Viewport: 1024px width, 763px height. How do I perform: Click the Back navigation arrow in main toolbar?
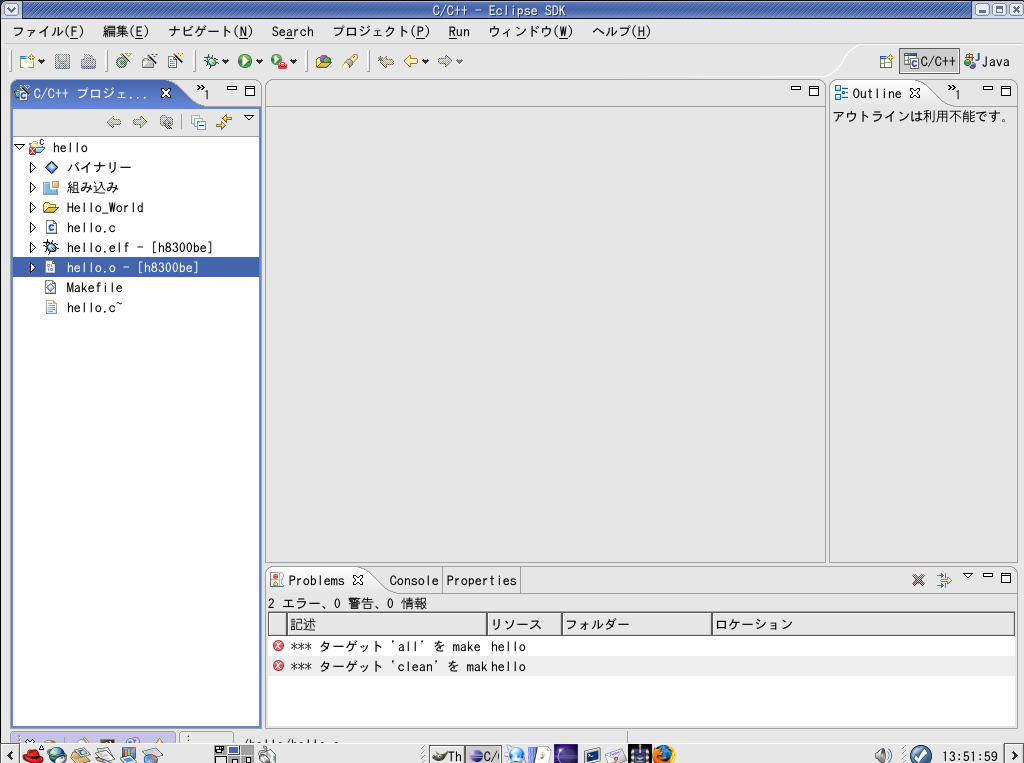pyautogui.click(x=411, y=61)
